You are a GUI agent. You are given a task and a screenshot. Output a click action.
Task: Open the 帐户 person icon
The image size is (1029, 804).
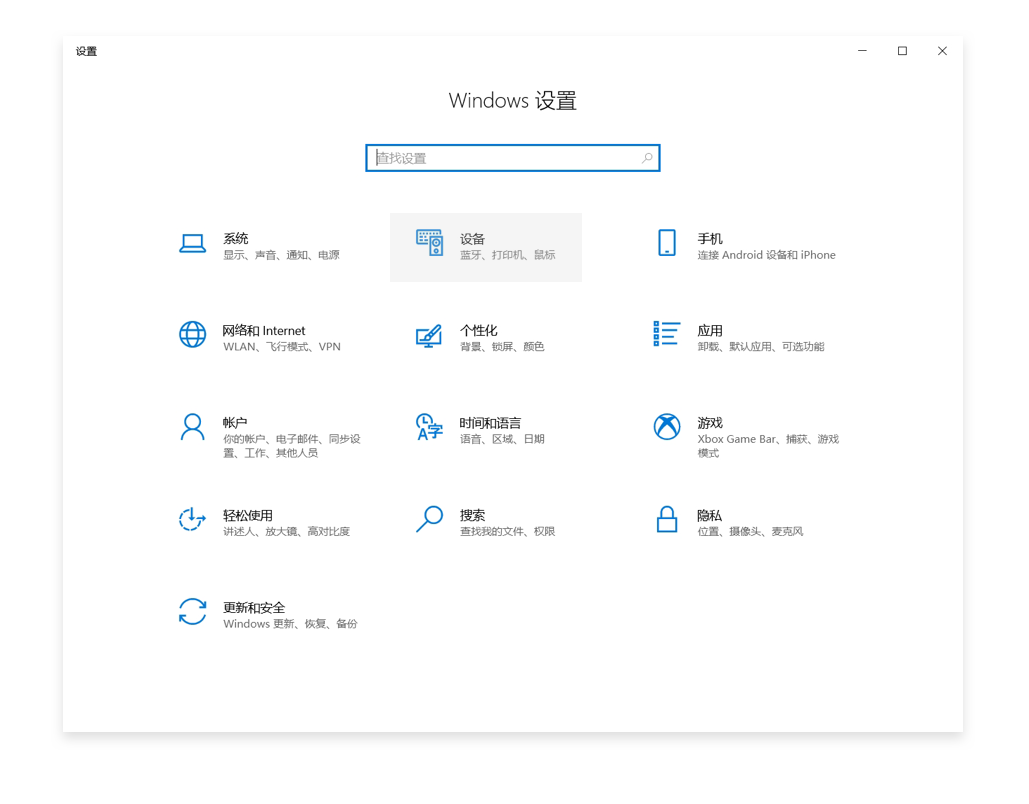coord(192,427)
